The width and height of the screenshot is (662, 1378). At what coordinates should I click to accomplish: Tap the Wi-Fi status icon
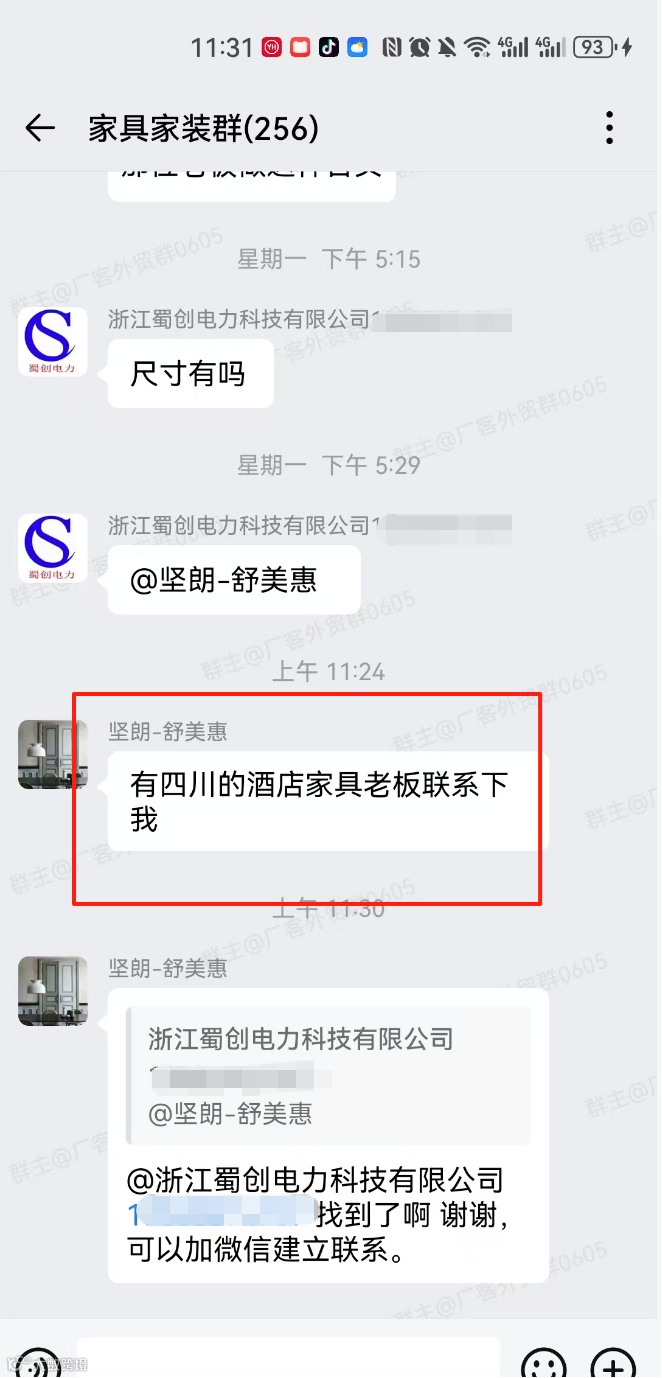(x=477, y=47)
